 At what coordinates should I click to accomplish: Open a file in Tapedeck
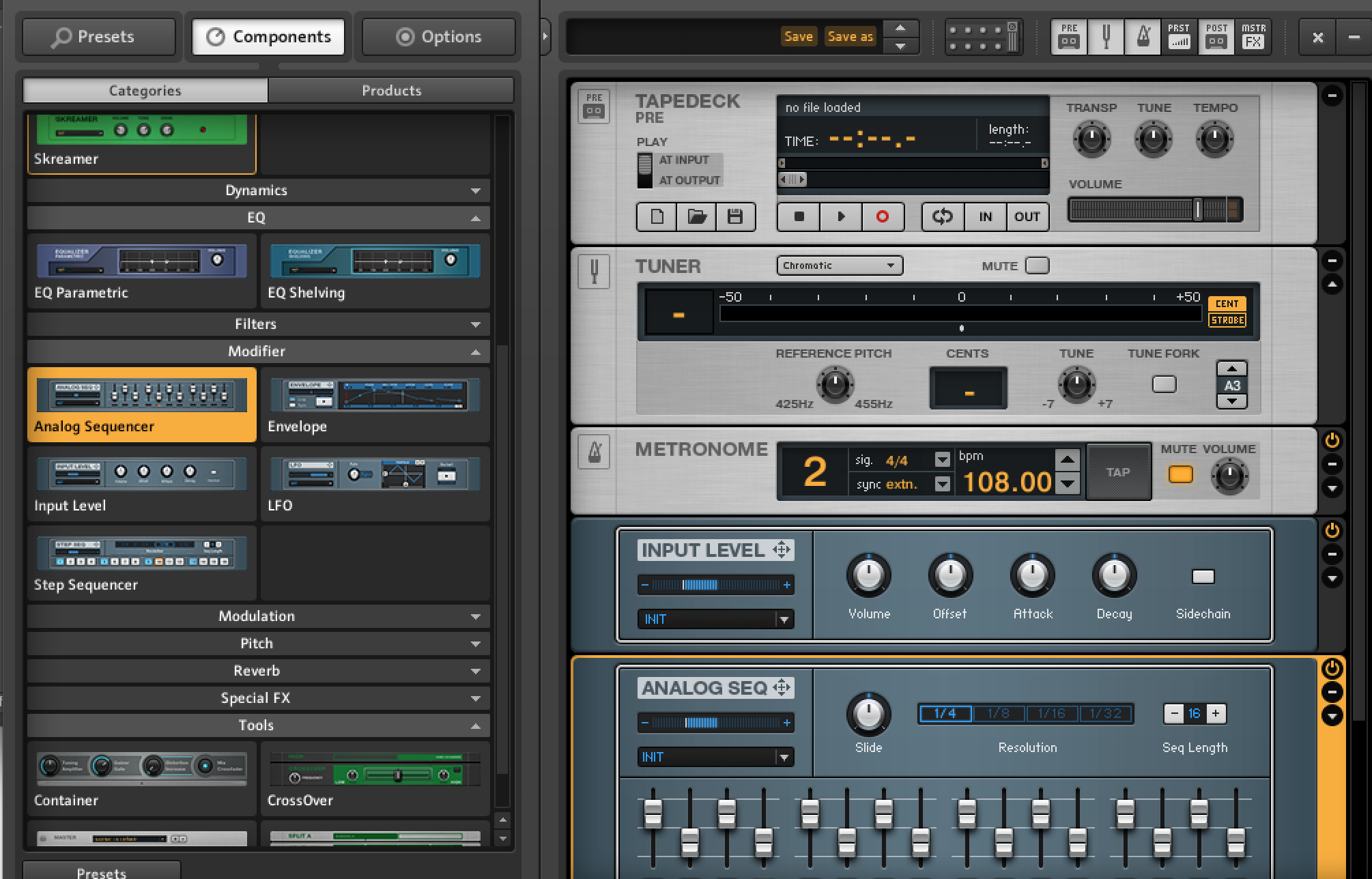tap(696, 217)
